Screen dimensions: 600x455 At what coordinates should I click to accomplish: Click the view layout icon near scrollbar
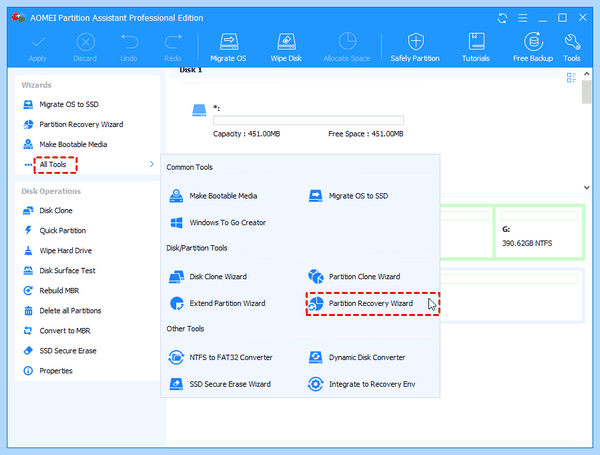pos(571,78)
